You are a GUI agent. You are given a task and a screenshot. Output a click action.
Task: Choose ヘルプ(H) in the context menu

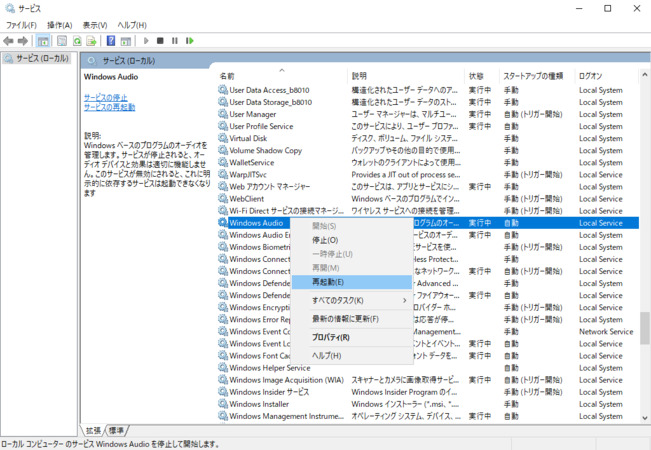(352, 355)
